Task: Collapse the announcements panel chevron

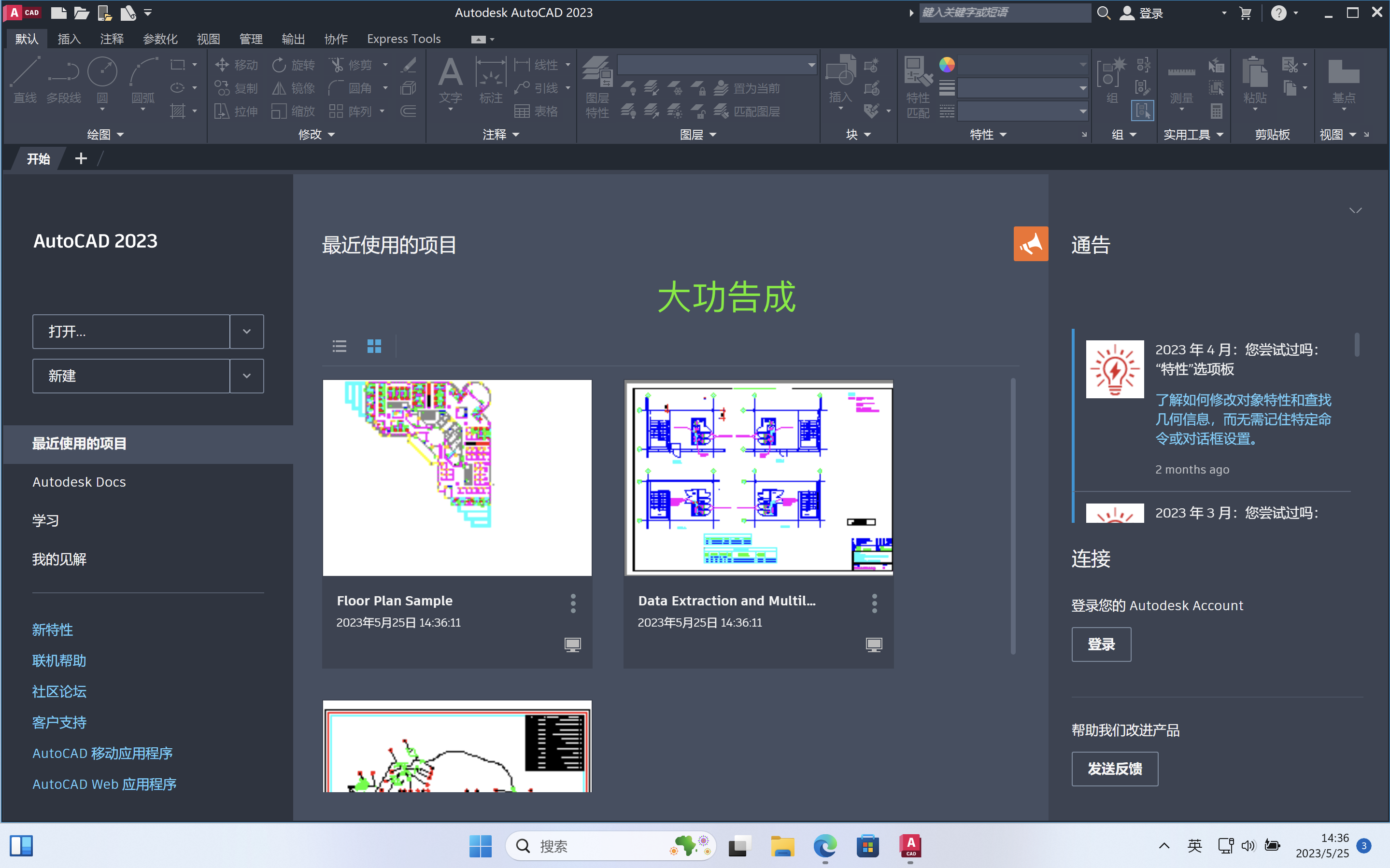Action: (x=1356, y=210)
